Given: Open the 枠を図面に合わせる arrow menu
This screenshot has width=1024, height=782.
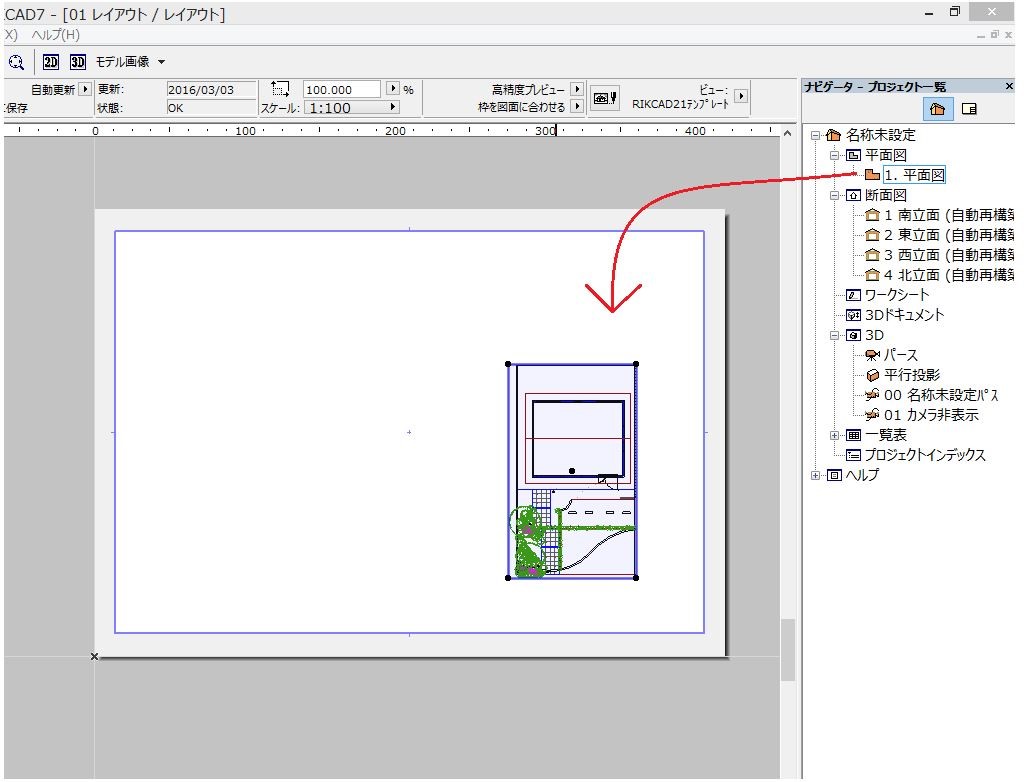Looking at the screenshot, I should click(577, 106).
